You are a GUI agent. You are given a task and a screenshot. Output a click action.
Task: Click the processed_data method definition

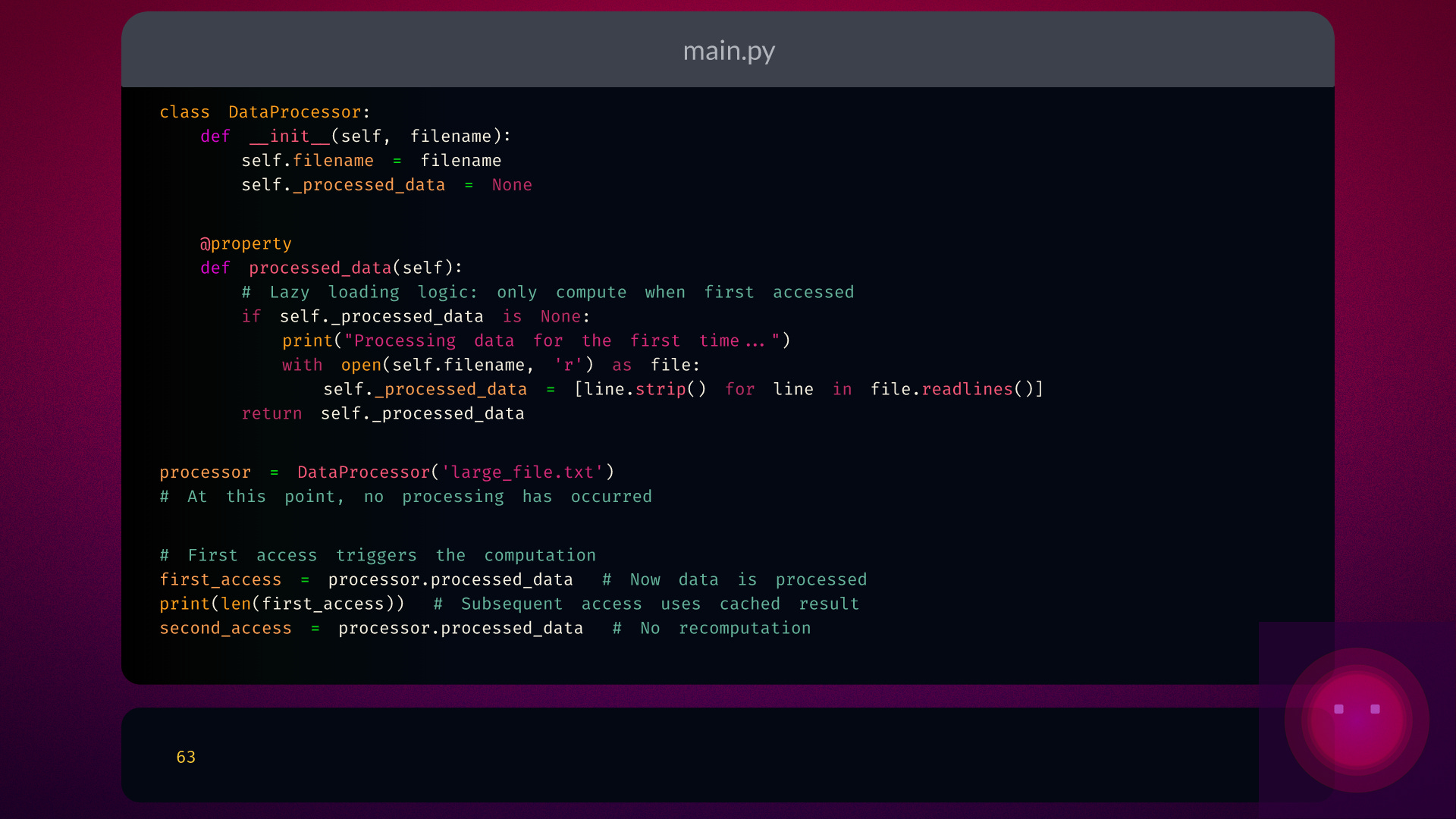click(319, 268)
